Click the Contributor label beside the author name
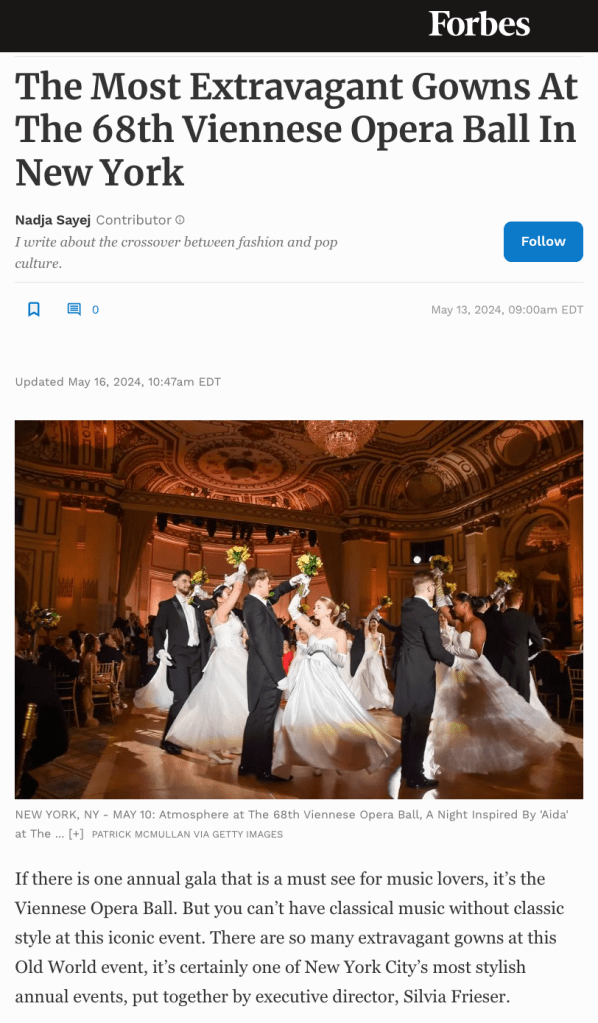Image resolution: width=598 pixels, height=1023 pixels. [134, 220]
